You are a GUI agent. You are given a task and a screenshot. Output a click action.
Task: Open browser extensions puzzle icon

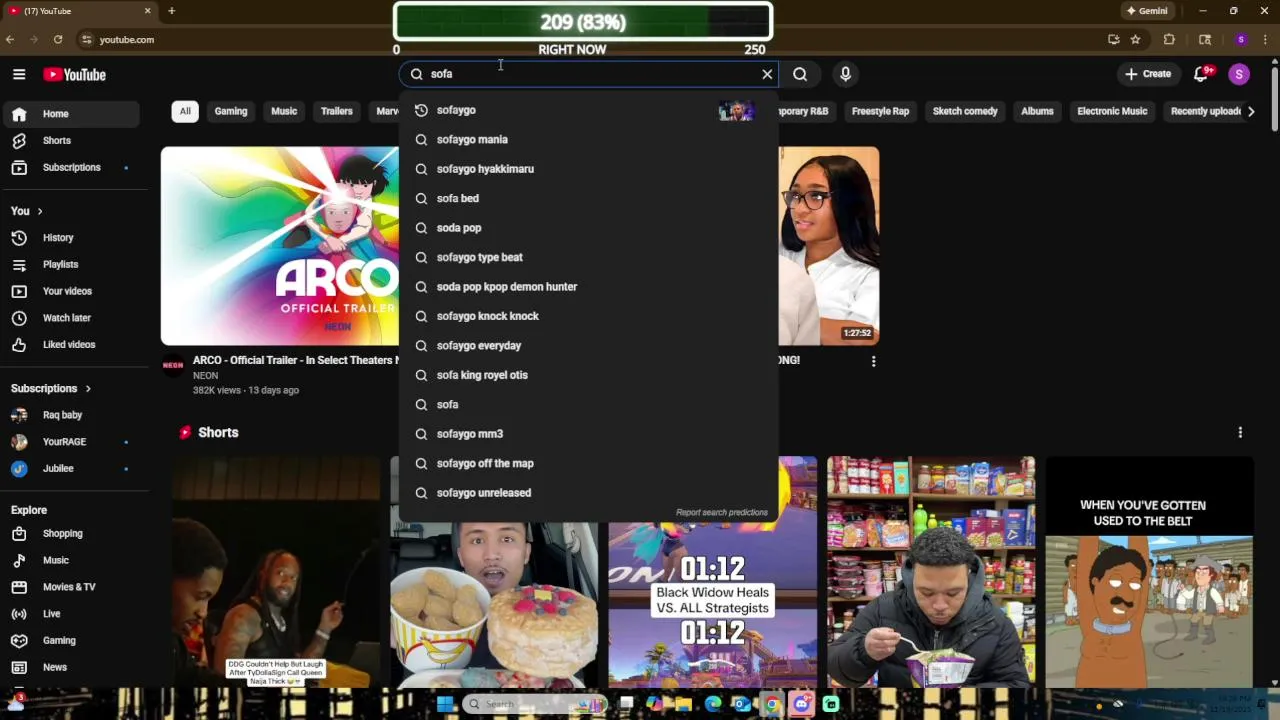pyautogui.click(x=1169, y=39)
